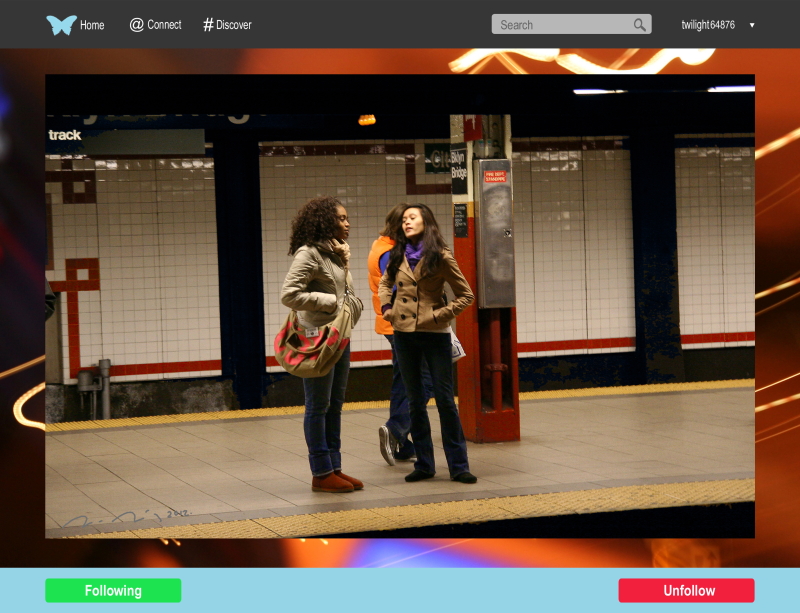Click the blue butterfly logo icon
Image resolution: width=800 pixels, height=613 pixels.
pyautogui.click(x=61, y=25)
